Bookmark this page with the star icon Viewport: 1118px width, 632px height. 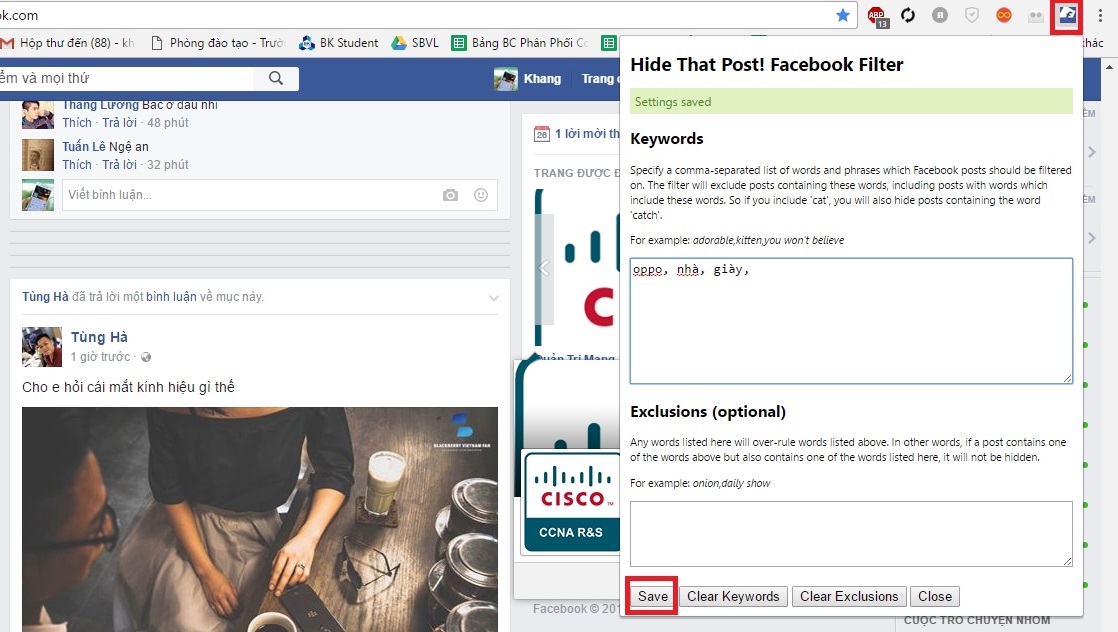pos(843,15)
